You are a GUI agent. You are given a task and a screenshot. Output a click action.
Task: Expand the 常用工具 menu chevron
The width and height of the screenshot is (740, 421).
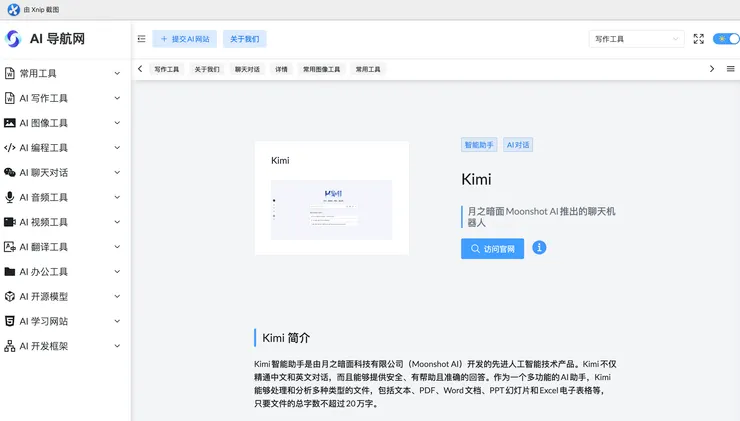(117, 73)
